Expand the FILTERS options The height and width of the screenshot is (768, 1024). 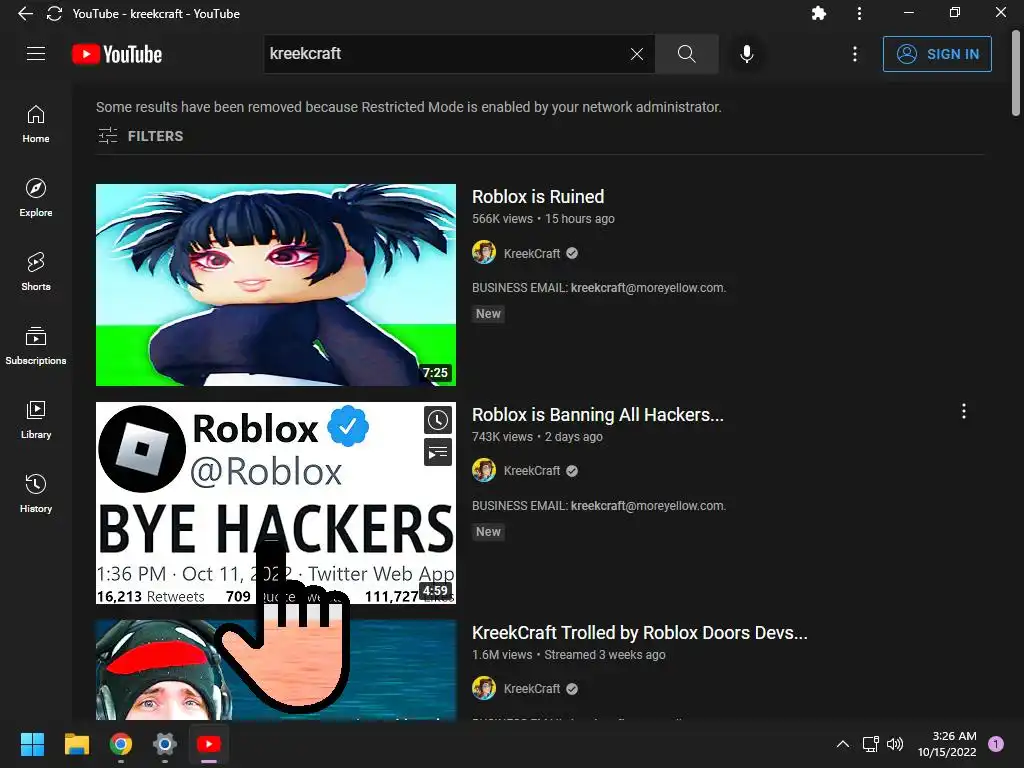click(141, 136)
